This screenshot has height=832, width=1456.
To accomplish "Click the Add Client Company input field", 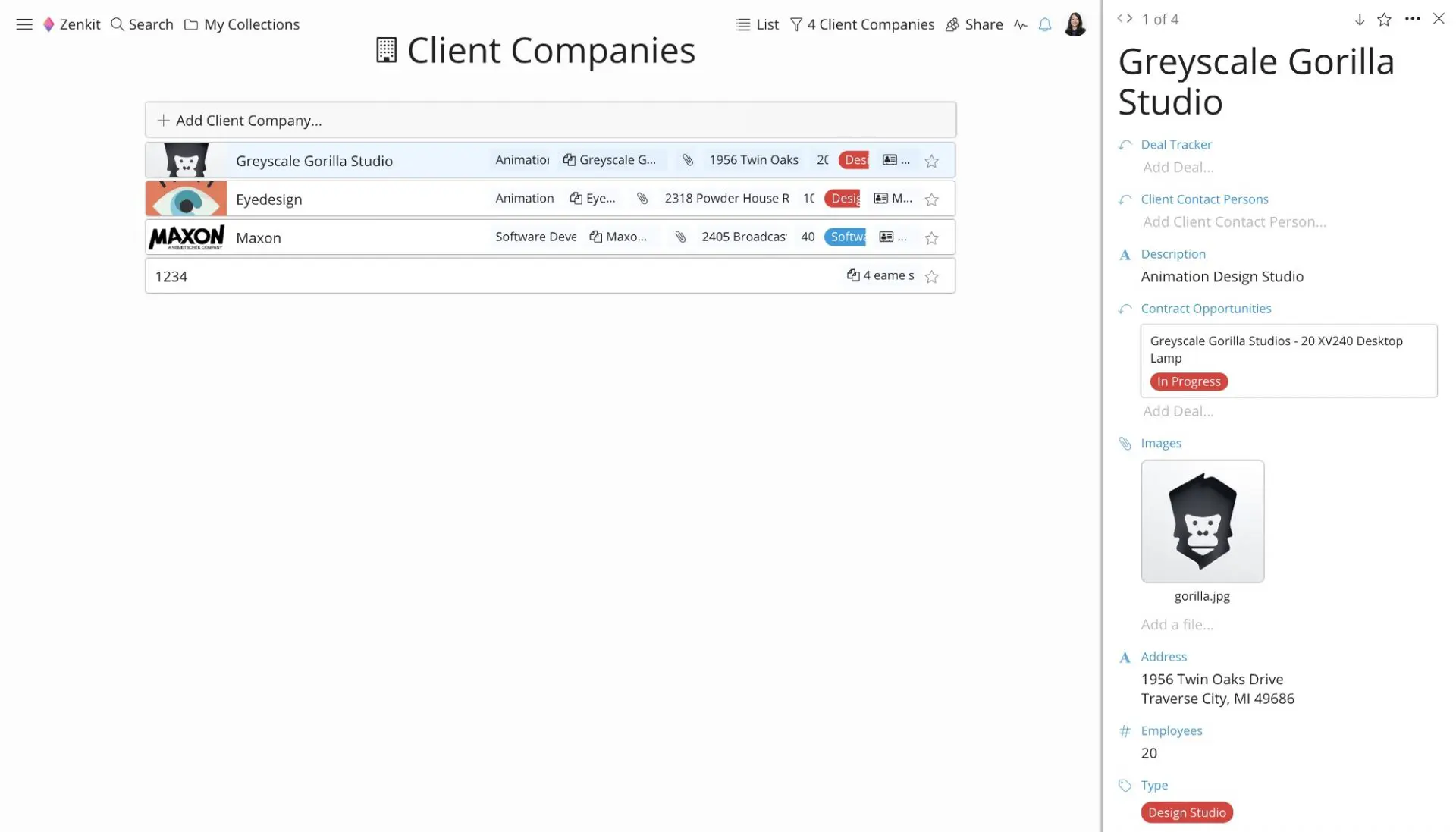I will tap(551, 120).
